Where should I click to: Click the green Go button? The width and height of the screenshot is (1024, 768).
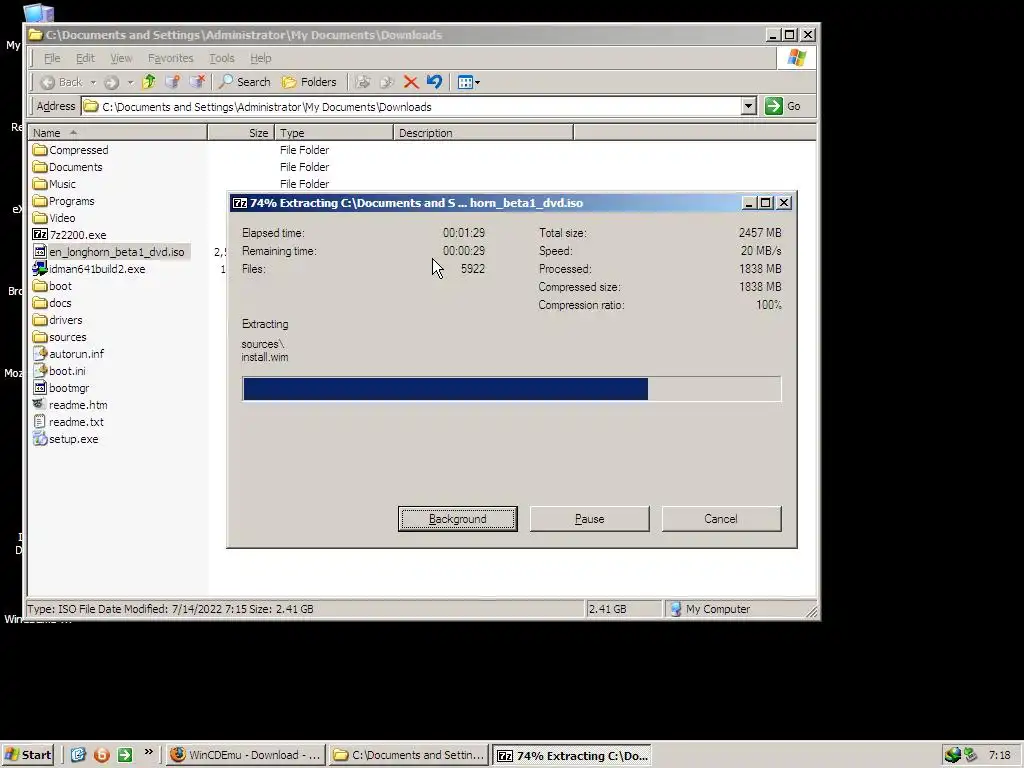(x=783, y=106)
